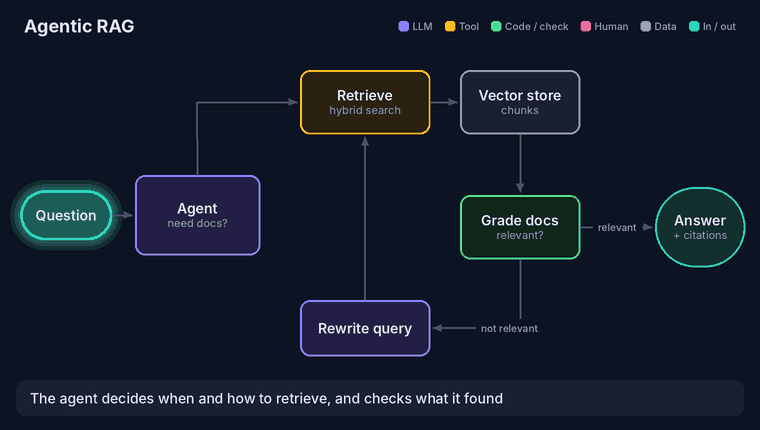Click the purple LLM legend swatch
The width and height of the screenshot is (760, 430).
[x=403, y=26]
